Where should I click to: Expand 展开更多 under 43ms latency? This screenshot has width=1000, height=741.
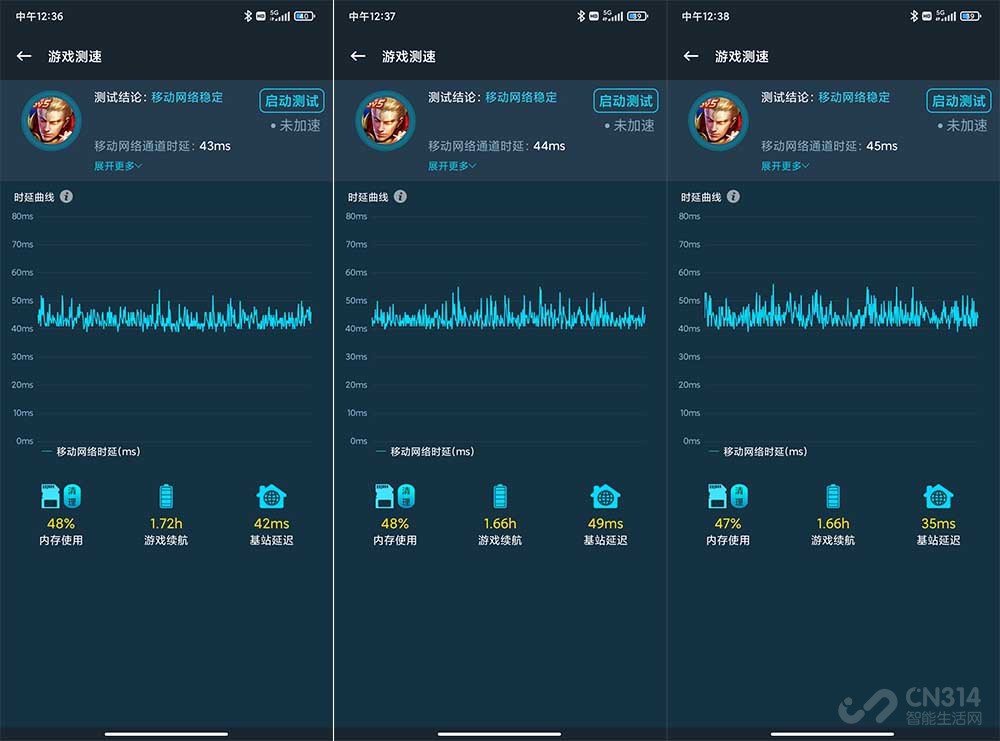[118, 166]
